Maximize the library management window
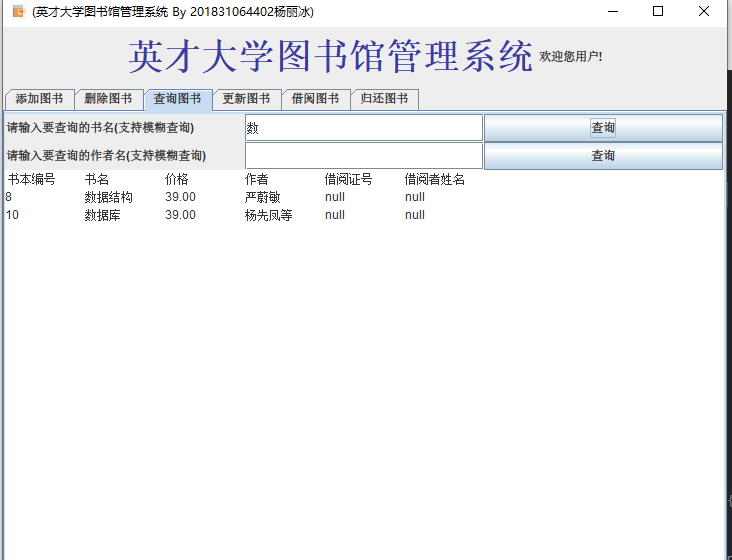The image size is (732, 560). point(658,11)
